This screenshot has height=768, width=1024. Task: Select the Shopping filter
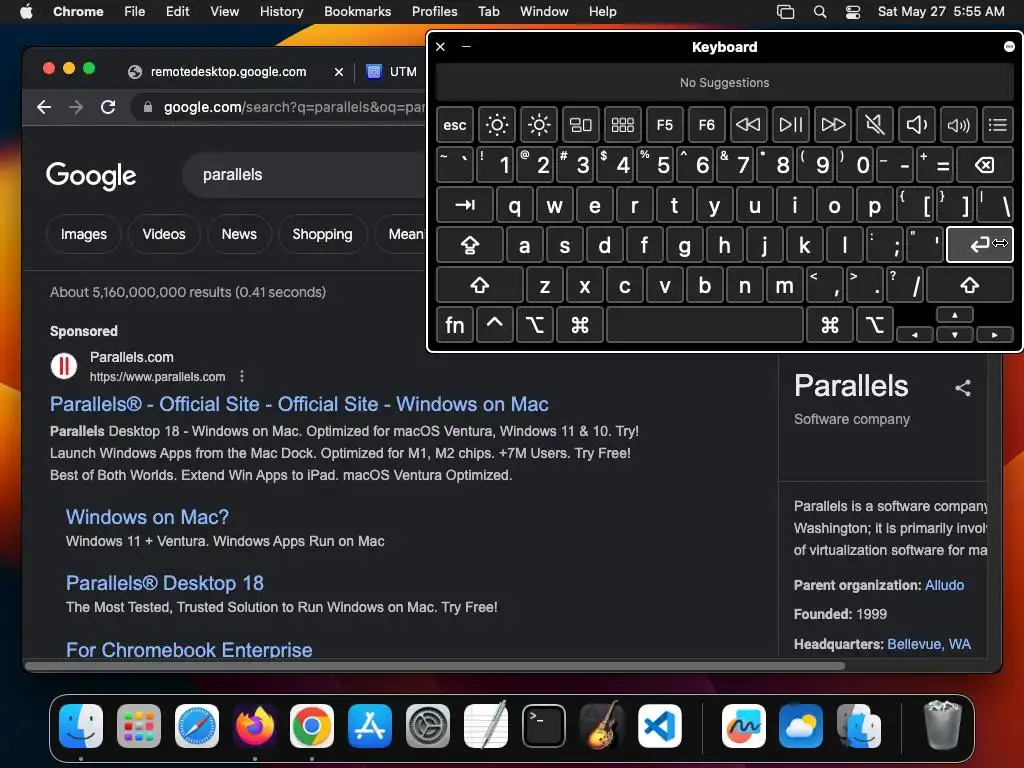click(323, 234)
